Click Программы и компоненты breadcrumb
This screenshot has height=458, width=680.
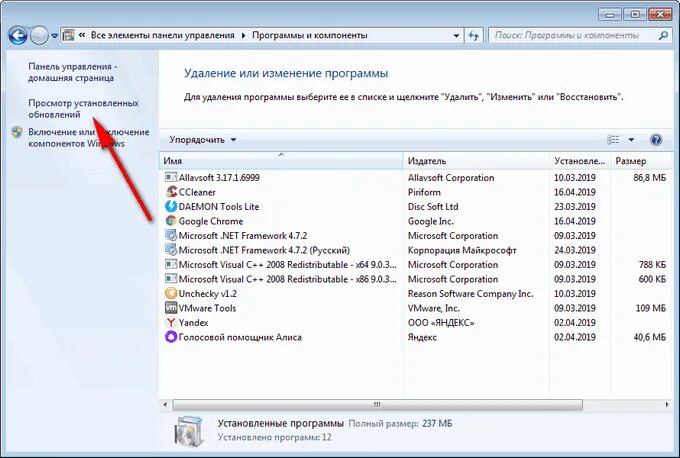pyautogui.click(x=310, y=35)
